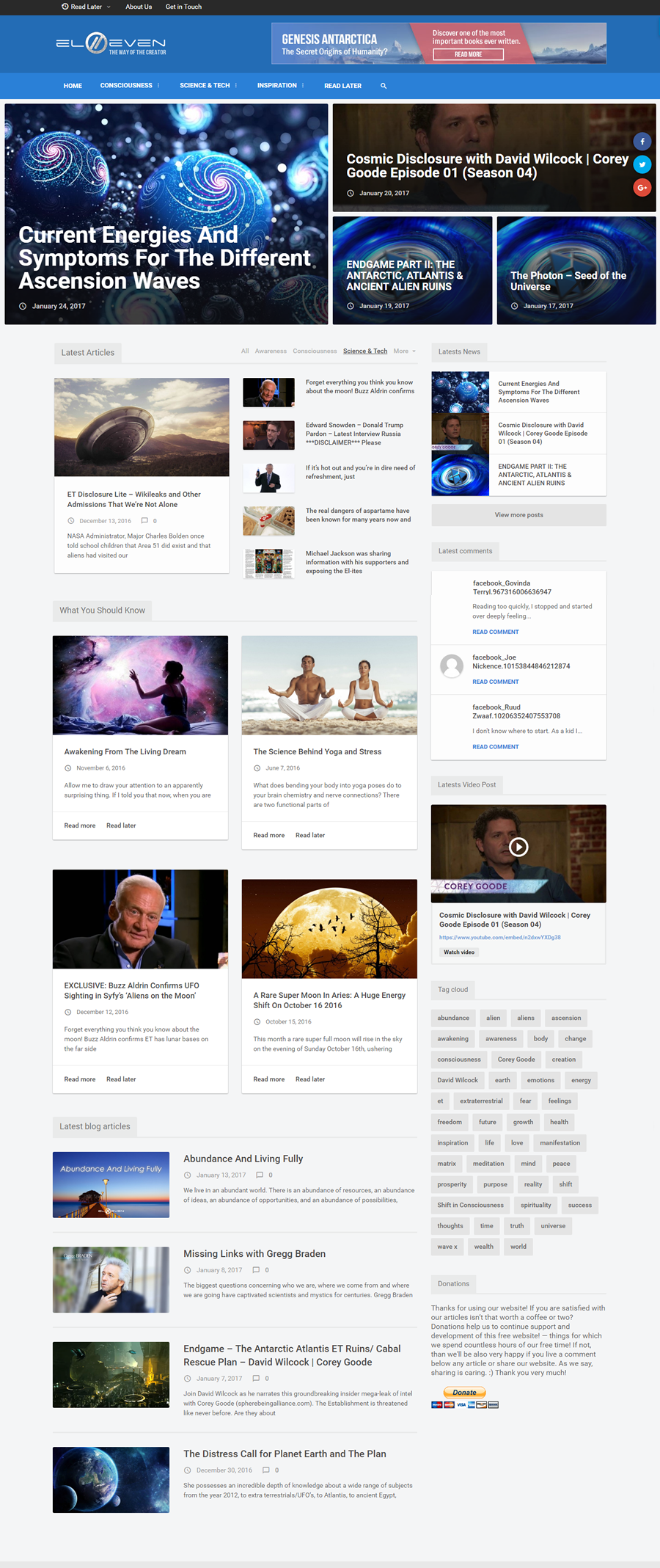The width and height of the screenshot is (660, 1568).
Task: Open Read Later in the blue navigation bar
Action: [x=342, y=86]
